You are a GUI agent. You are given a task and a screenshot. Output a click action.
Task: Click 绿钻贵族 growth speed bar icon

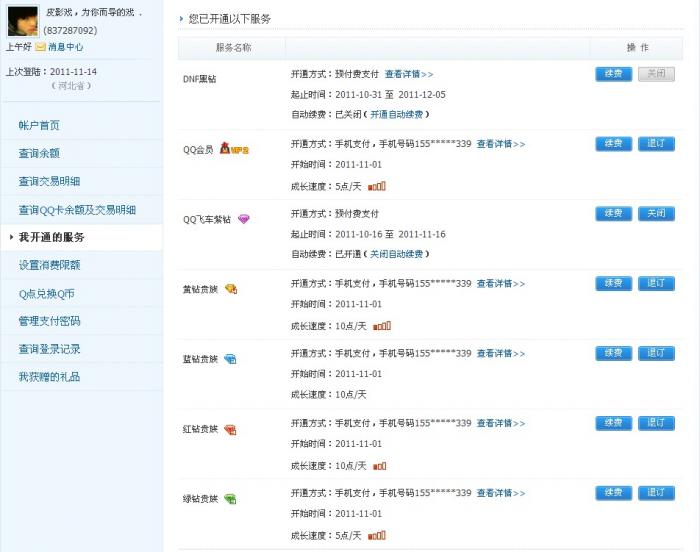click(x=376, y=535)
